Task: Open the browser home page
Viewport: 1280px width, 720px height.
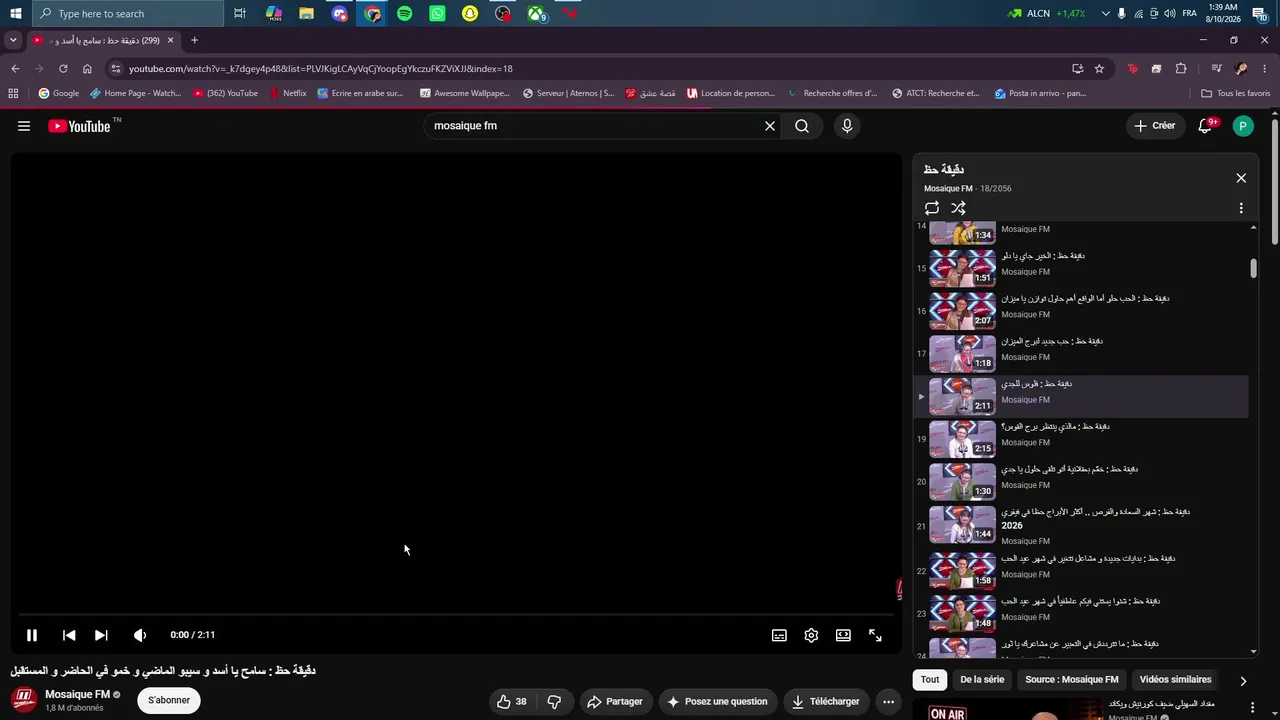Action: [87, 69]
